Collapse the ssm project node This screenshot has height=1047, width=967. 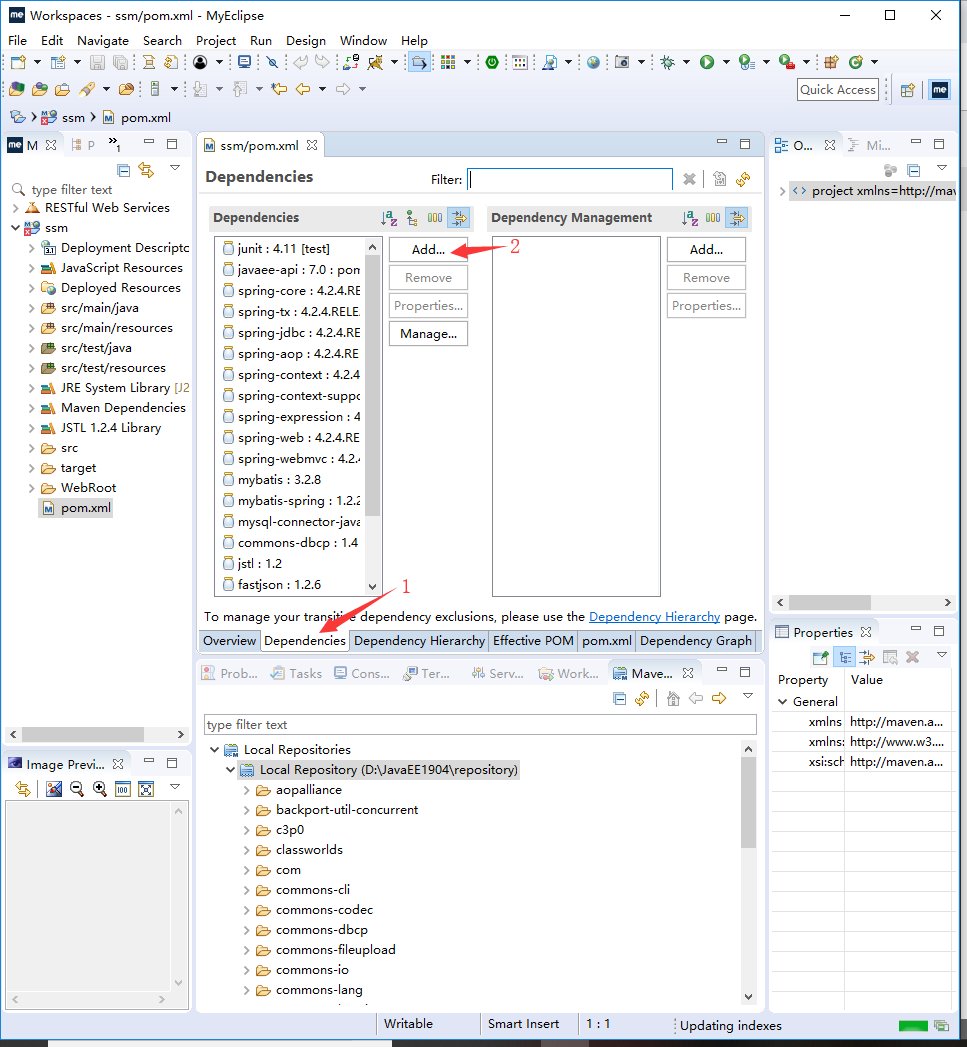tap(15, 228)
